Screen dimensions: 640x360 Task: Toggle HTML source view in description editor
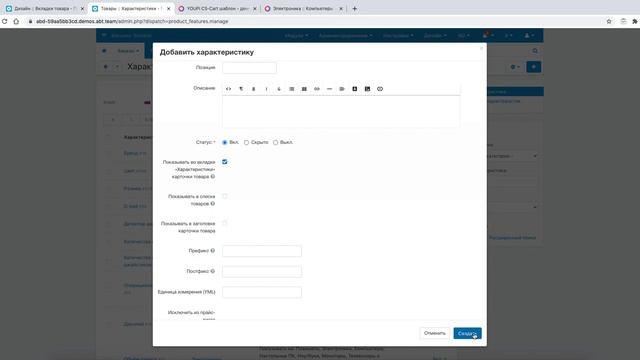coord(228,89)
